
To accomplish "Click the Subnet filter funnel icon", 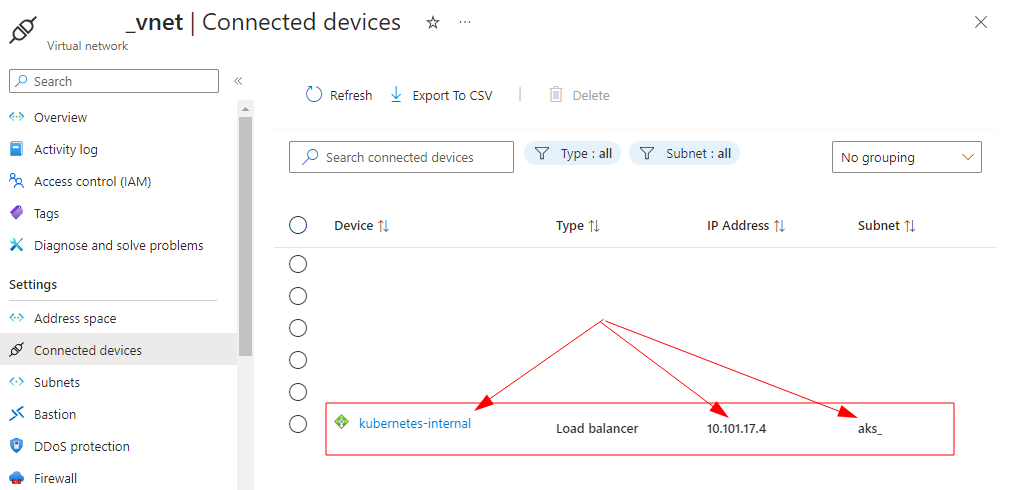I will (647, 154).
